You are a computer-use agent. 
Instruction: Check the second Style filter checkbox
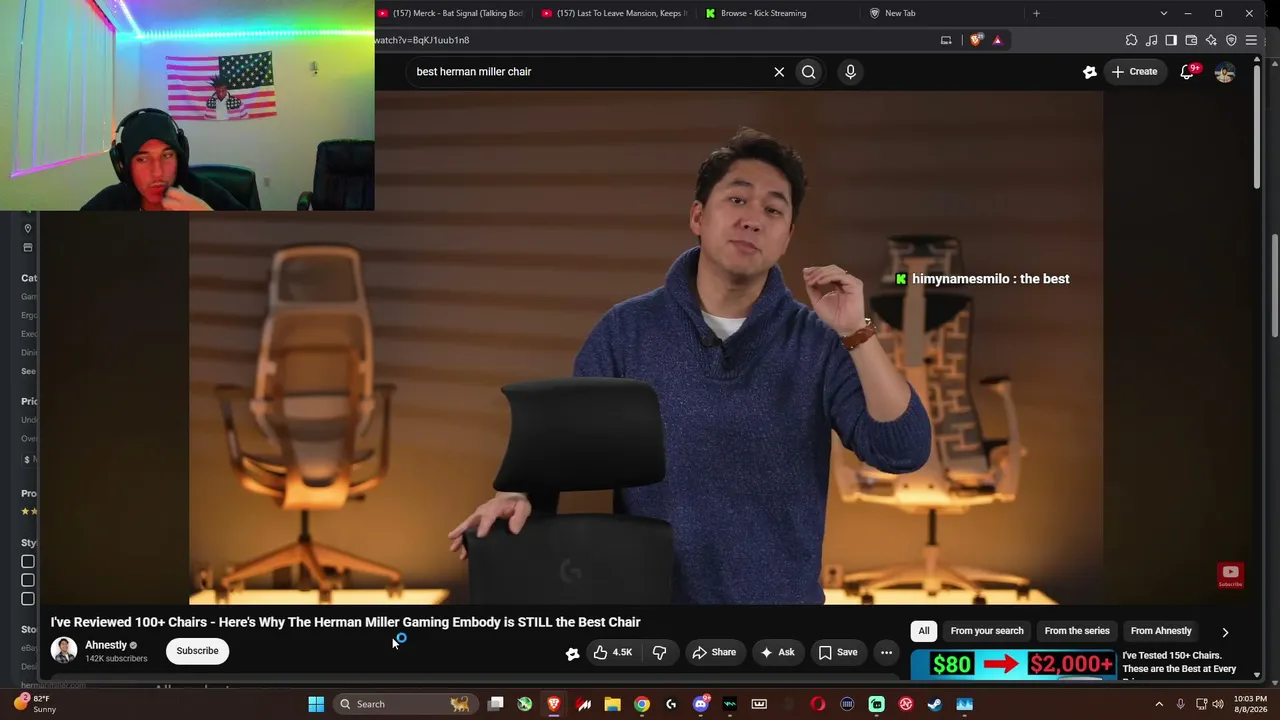click(x=28, y=580)
